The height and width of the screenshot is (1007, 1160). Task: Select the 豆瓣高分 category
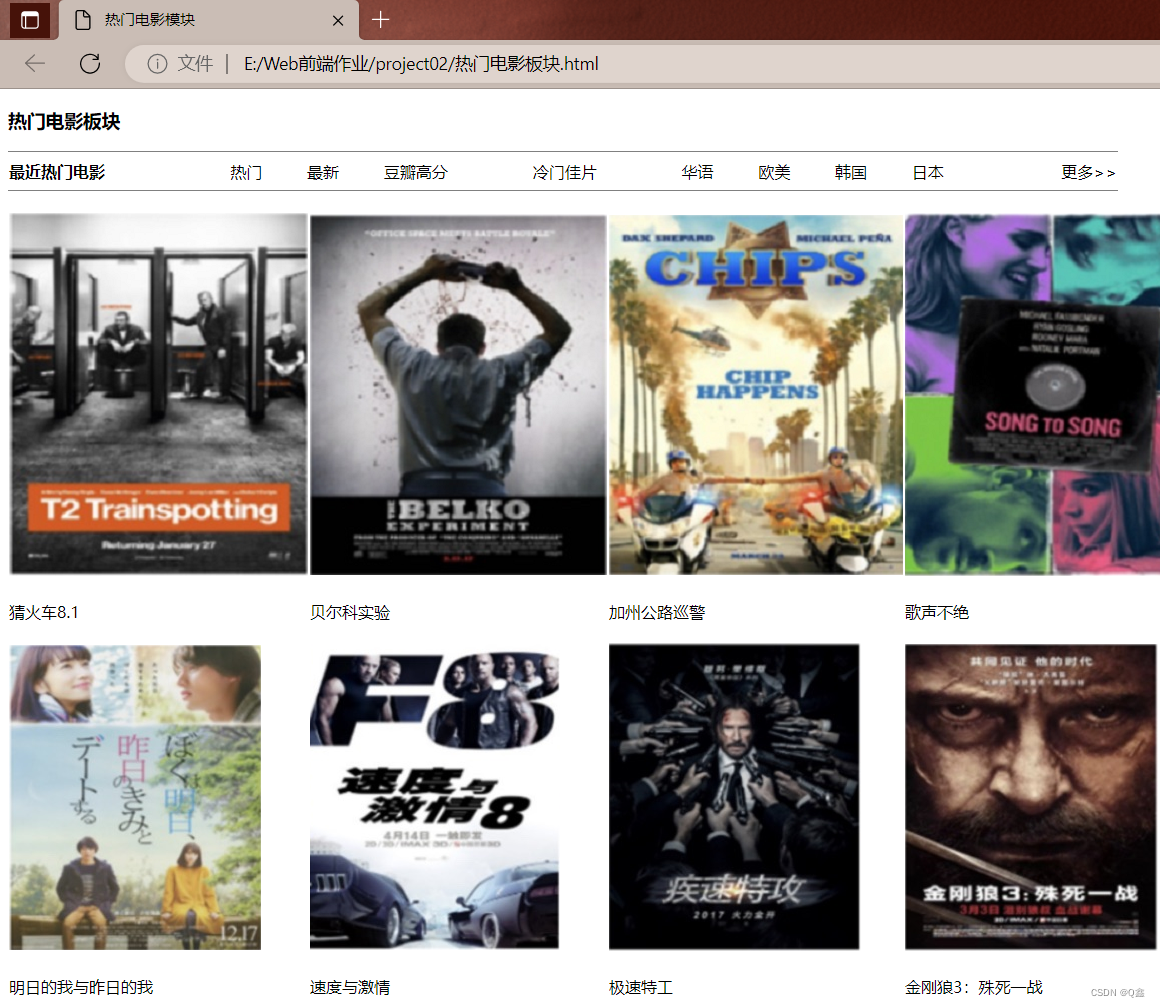coord(416,172)
